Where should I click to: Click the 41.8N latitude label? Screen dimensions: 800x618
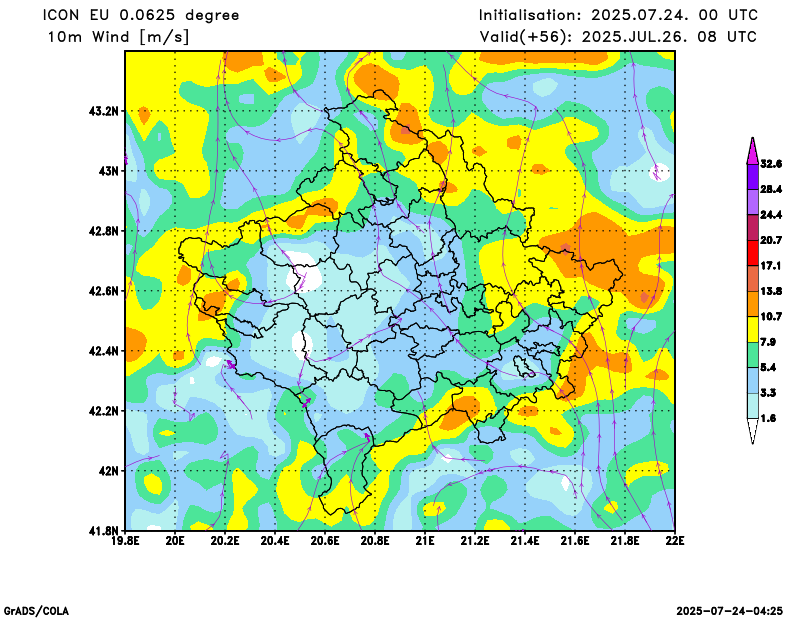click(x=104, y=530)
